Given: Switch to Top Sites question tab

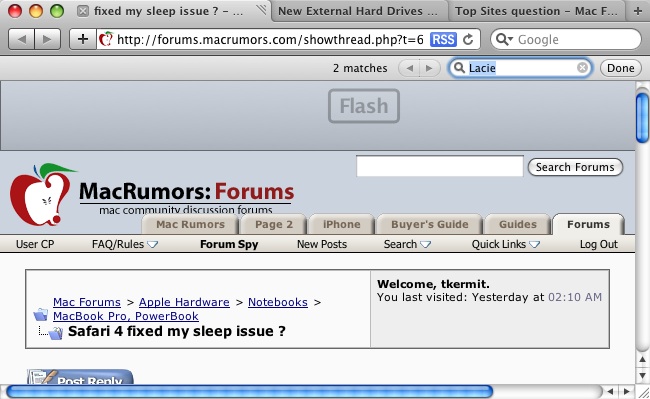Looking at the screenshot, I should (x=536, y=11).
